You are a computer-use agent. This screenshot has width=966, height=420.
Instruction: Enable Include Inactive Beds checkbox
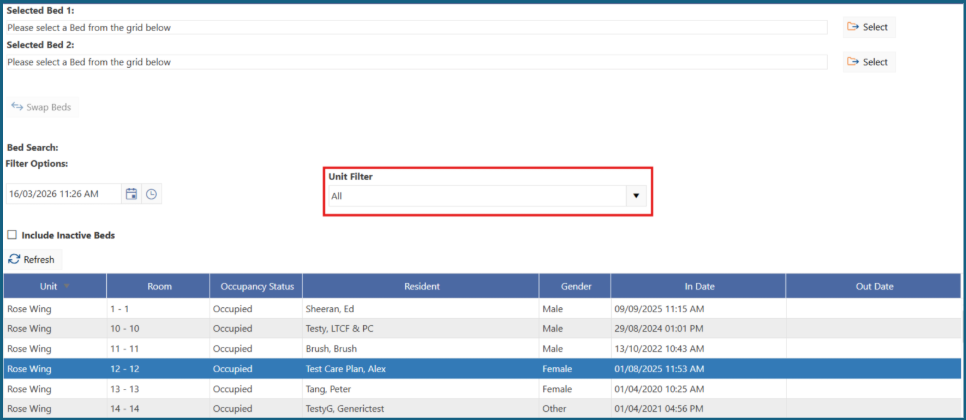pyautogui.click(x=12, y=235)
